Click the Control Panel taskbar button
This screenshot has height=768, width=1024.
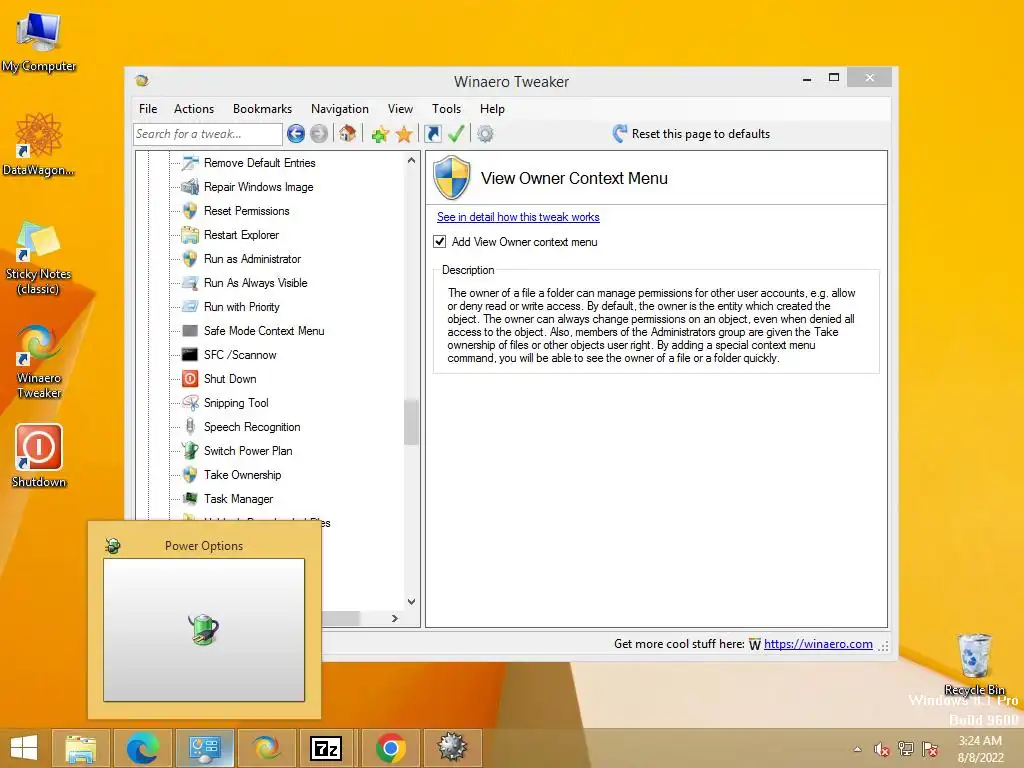click(x=204, y=748)
